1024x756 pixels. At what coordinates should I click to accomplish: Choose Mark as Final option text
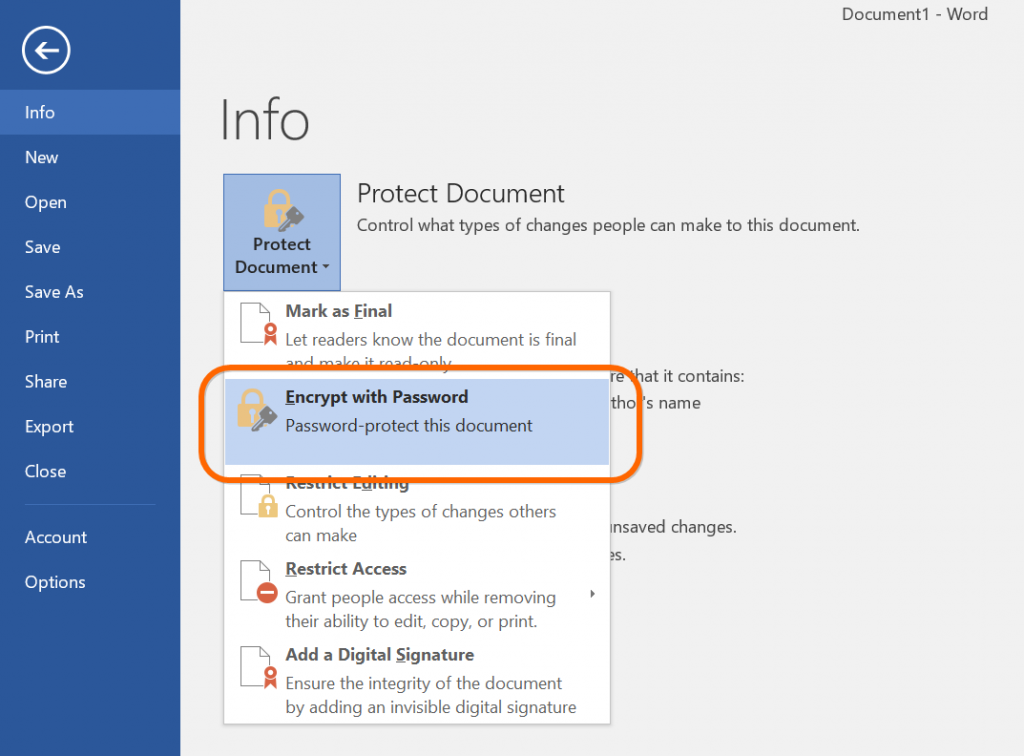point(339,311)
